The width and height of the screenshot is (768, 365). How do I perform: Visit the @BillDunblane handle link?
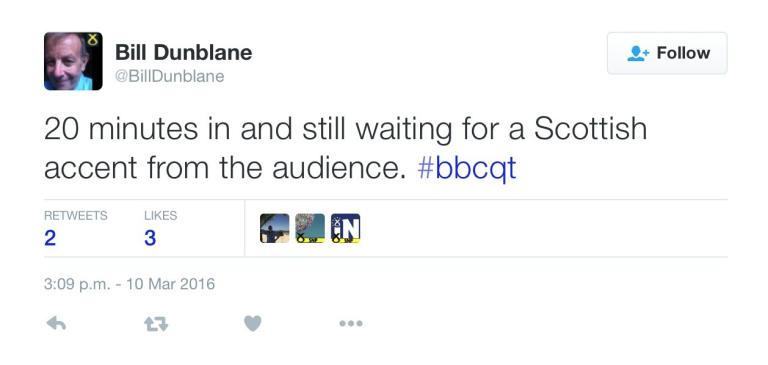pyautogui.click(x=169, y=76)
